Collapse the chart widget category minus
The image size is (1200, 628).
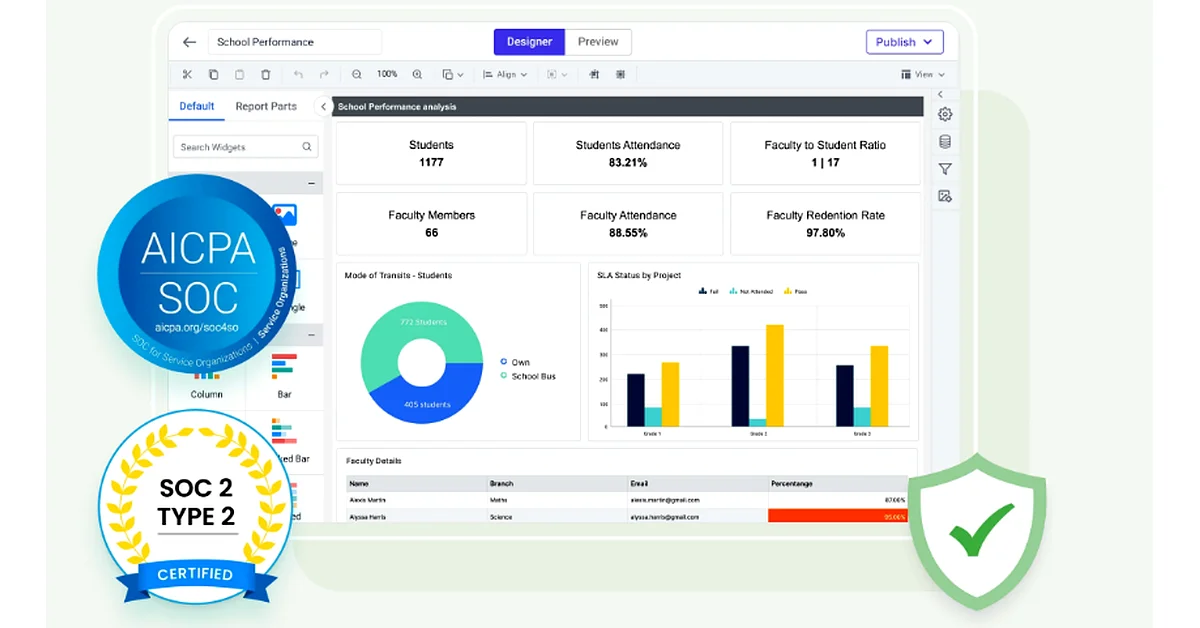pos(311,335)
